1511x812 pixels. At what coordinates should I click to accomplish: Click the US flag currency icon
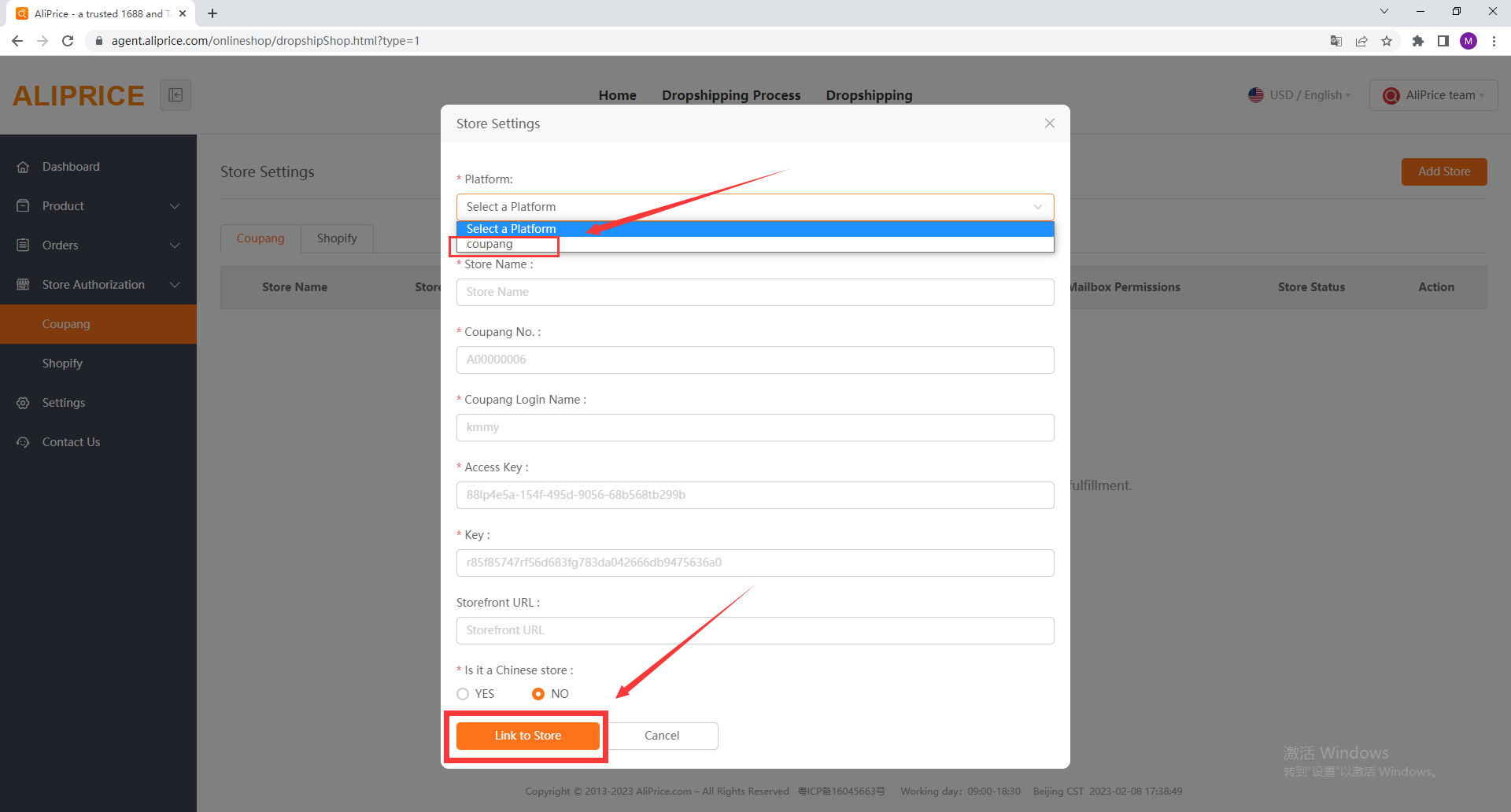[x=1256, y=95]
